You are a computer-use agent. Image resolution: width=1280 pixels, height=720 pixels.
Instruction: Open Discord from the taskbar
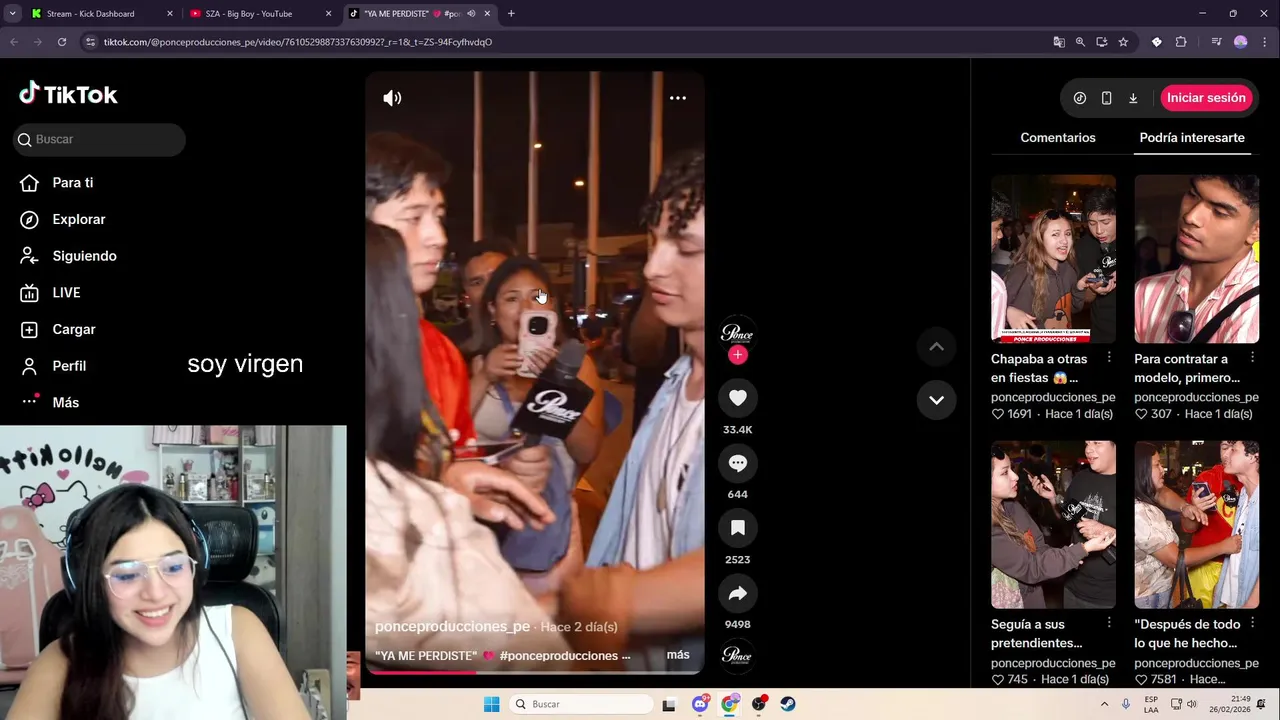(x=700, y=704)
